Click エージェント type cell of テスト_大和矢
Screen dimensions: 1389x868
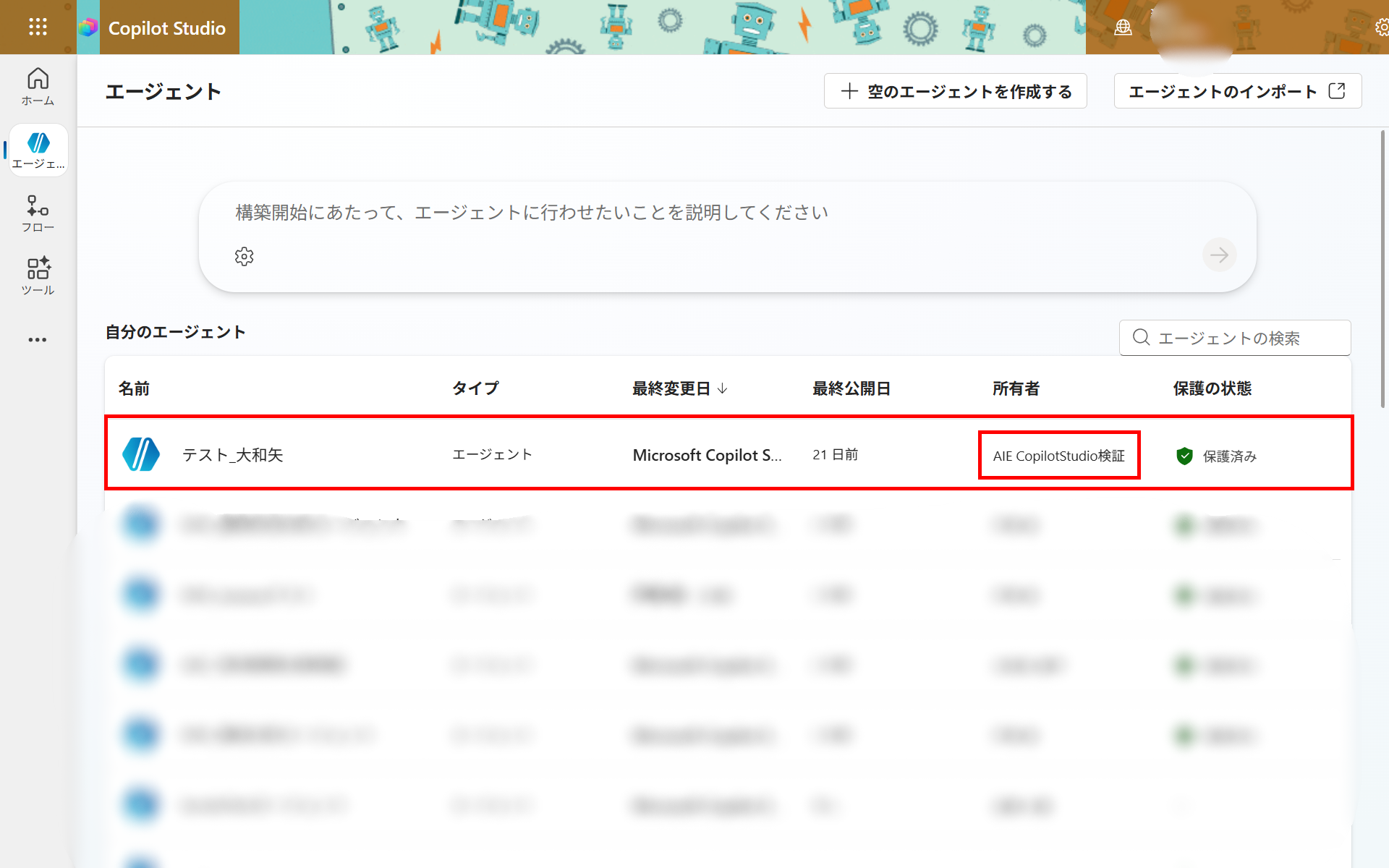[492, 454]
